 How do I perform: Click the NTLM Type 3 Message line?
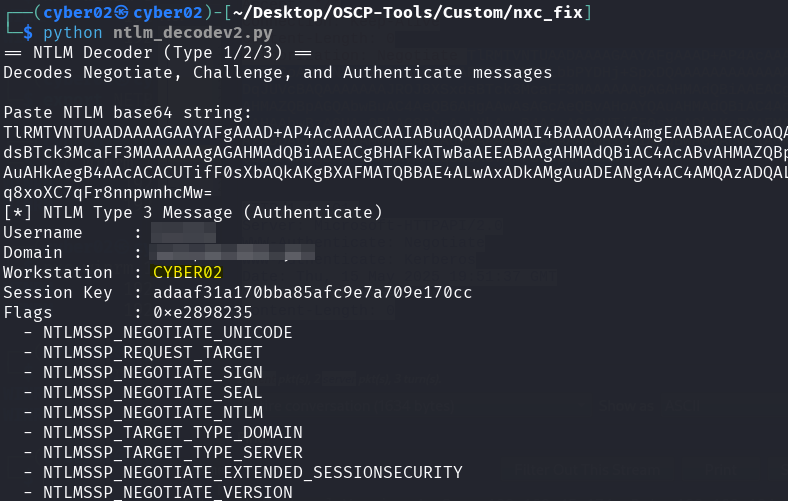(x=192, y=212)
